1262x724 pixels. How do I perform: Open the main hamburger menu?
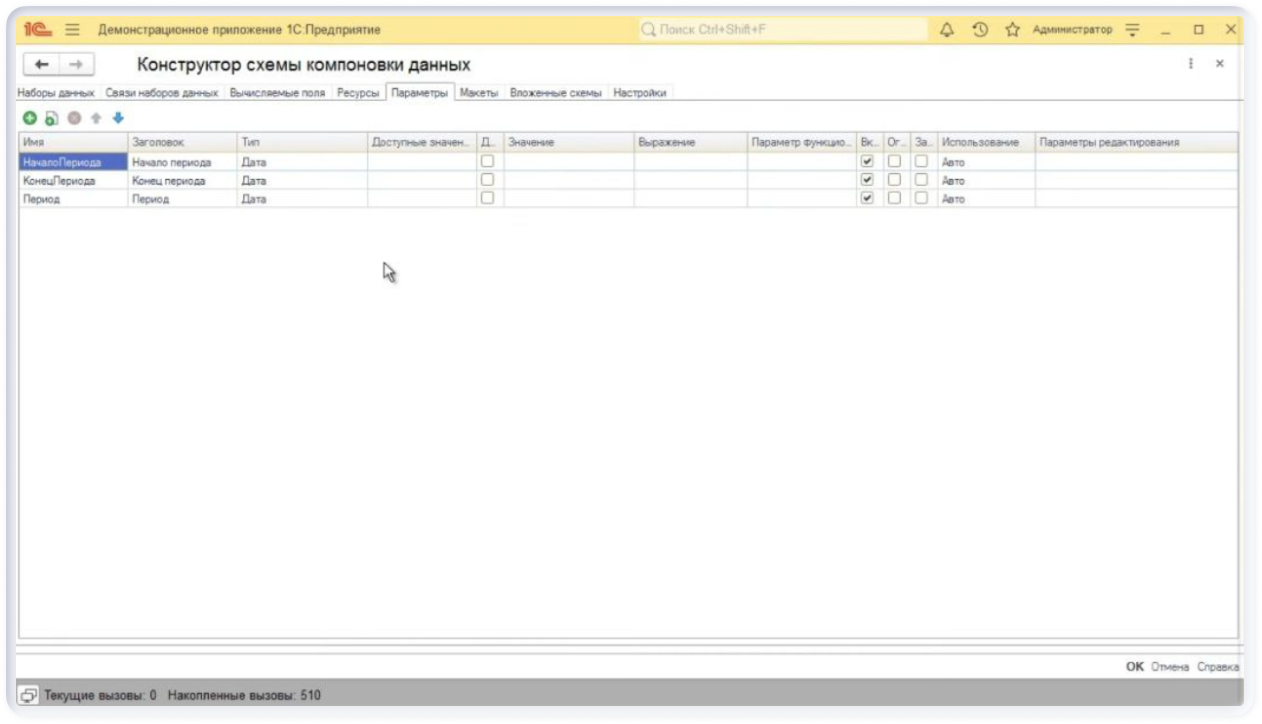[x=72, y=30]
